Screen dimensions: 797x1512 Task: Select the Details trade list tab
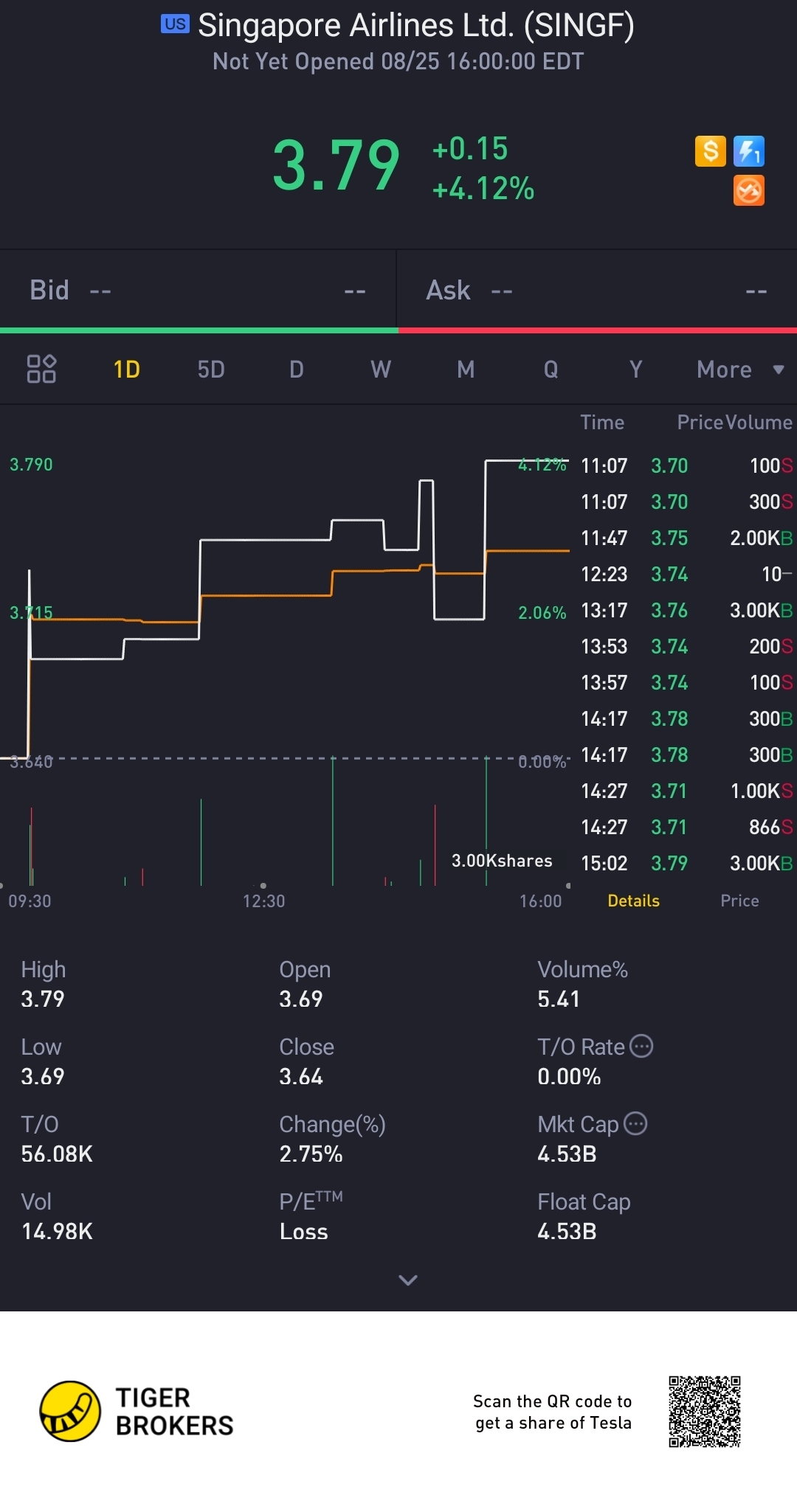pos(633,901)
